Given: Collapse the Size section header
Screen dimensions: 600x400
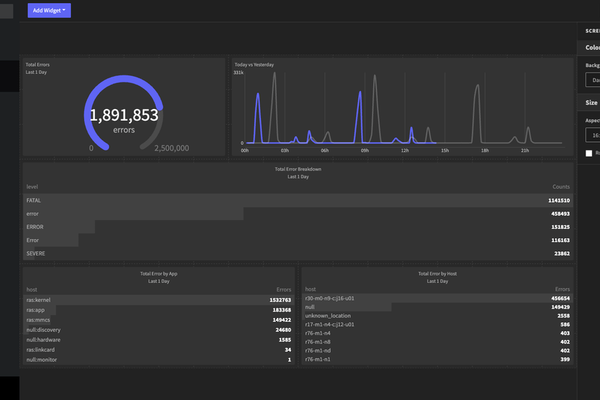Looking at the screenshot, I should [x=591, y=103].
